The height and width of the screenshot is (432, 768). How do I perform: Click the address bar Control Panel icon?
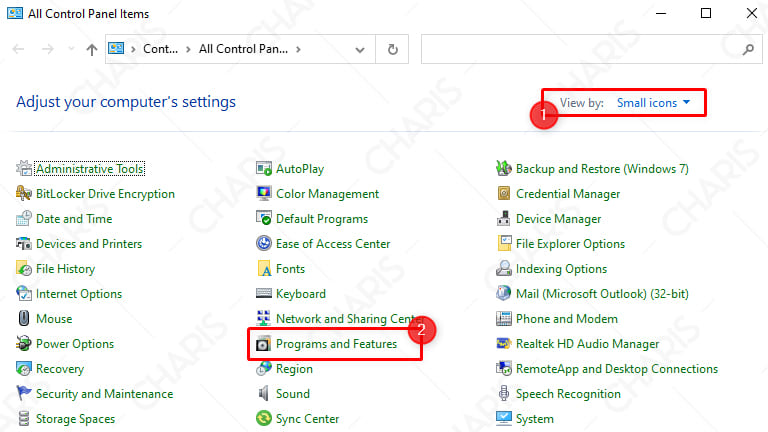coord(116,48)
